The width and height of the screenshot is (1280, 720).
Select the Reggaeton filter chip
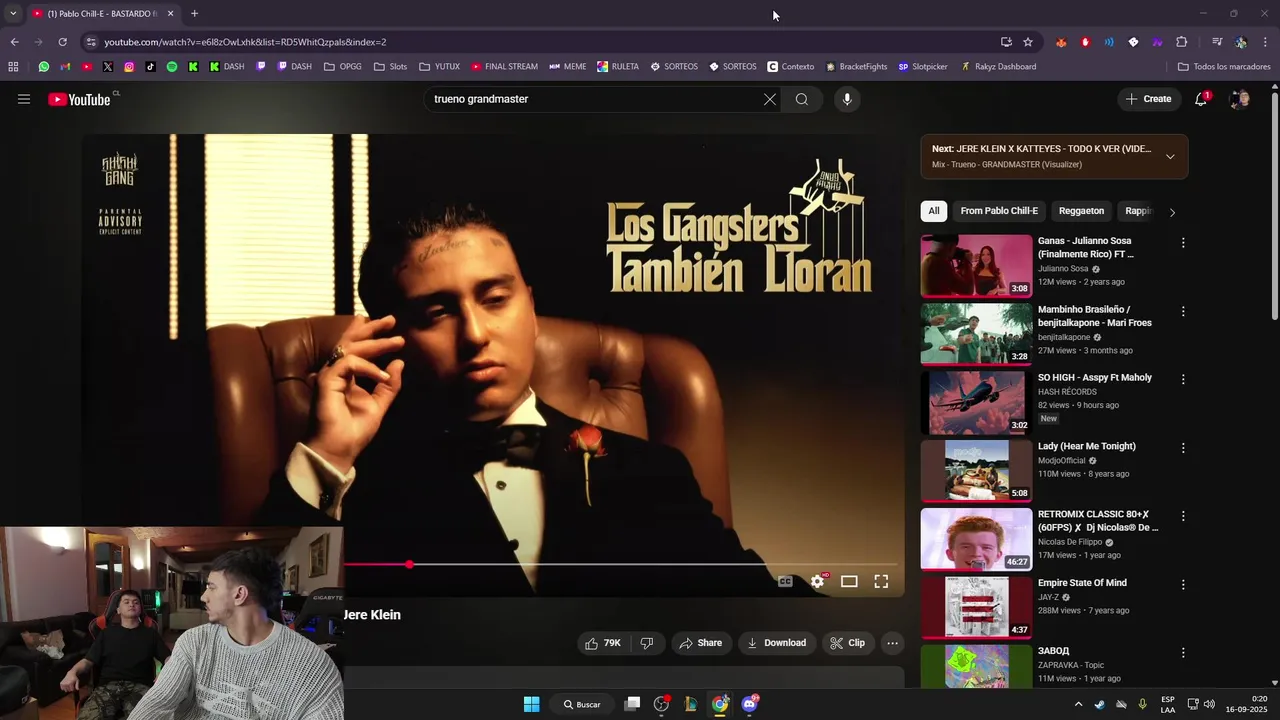(1081, 211)
